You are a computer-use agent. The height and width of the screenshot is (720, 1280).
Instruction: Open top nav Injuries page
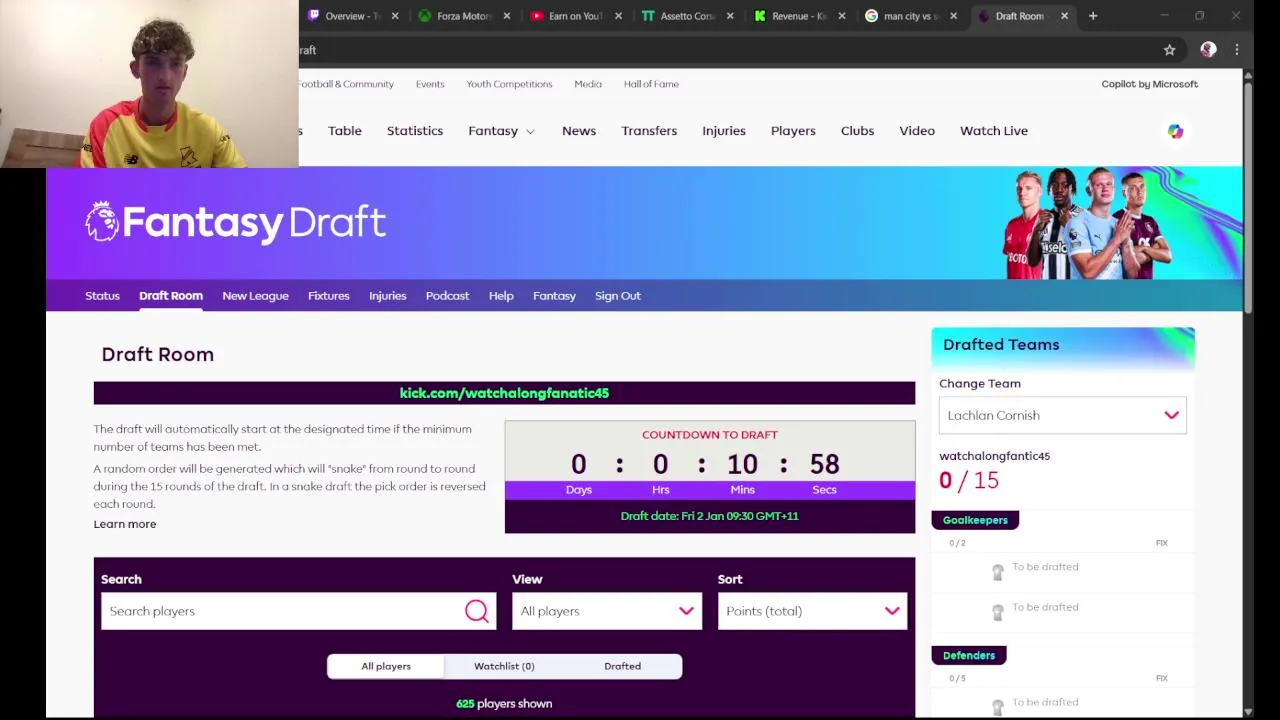(724, 131)
